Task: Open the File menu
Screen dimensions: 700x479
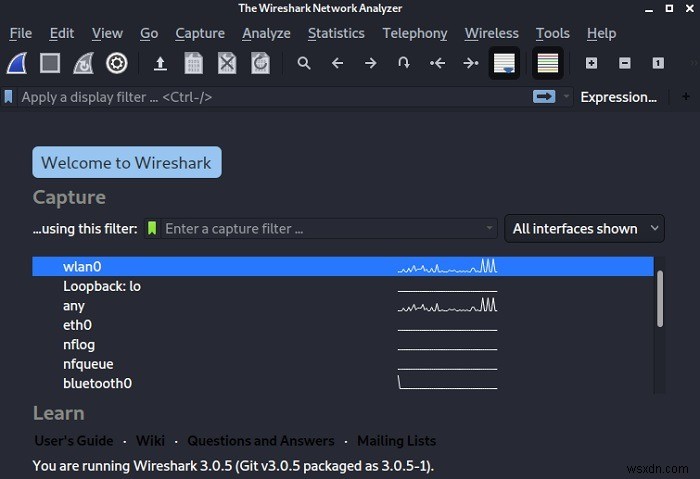Action: (x=21, y=33)
